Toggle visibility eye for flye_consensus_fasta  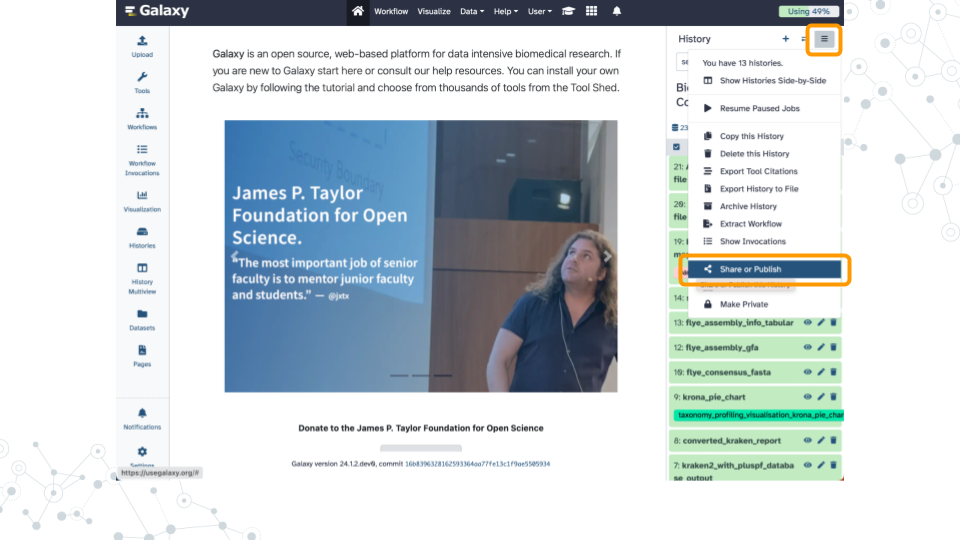point(808,372)
